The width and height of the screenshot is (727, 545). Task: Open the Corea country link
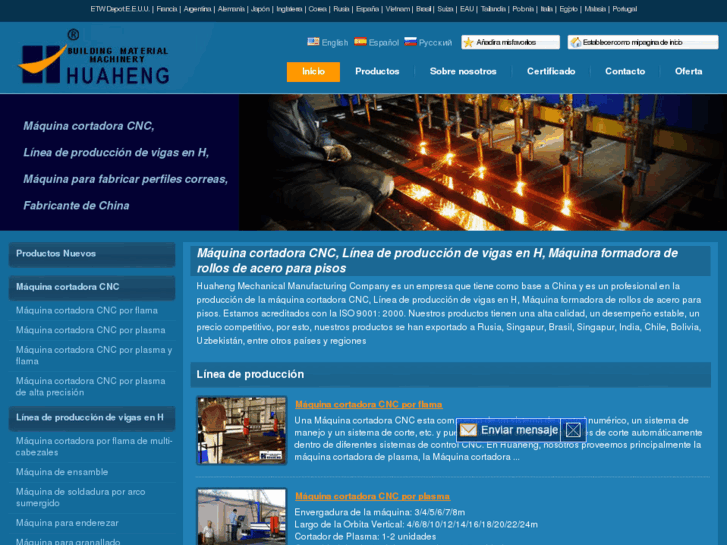click(x=318, y=9)
